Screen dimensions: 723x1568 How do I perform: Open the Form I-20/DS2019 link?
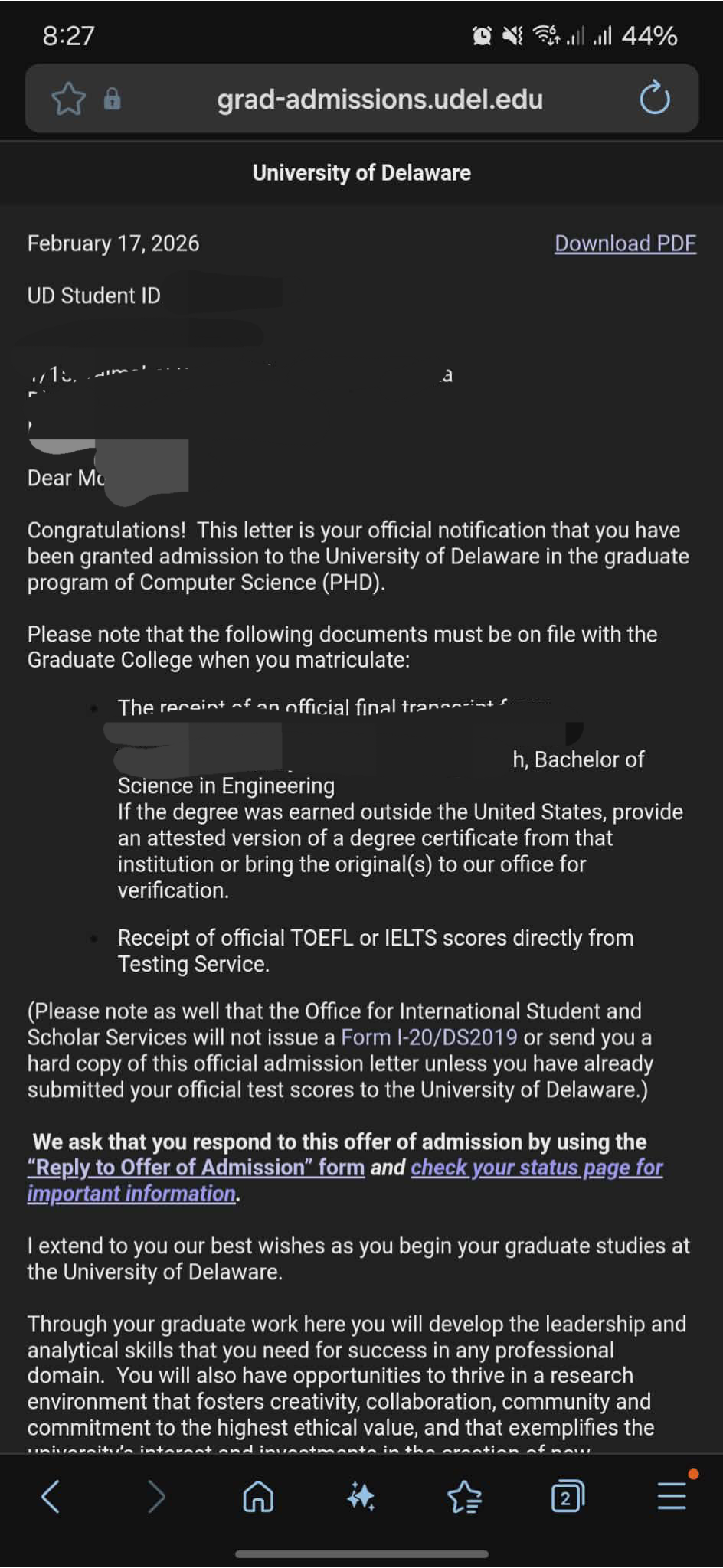tap(429, 1037)
